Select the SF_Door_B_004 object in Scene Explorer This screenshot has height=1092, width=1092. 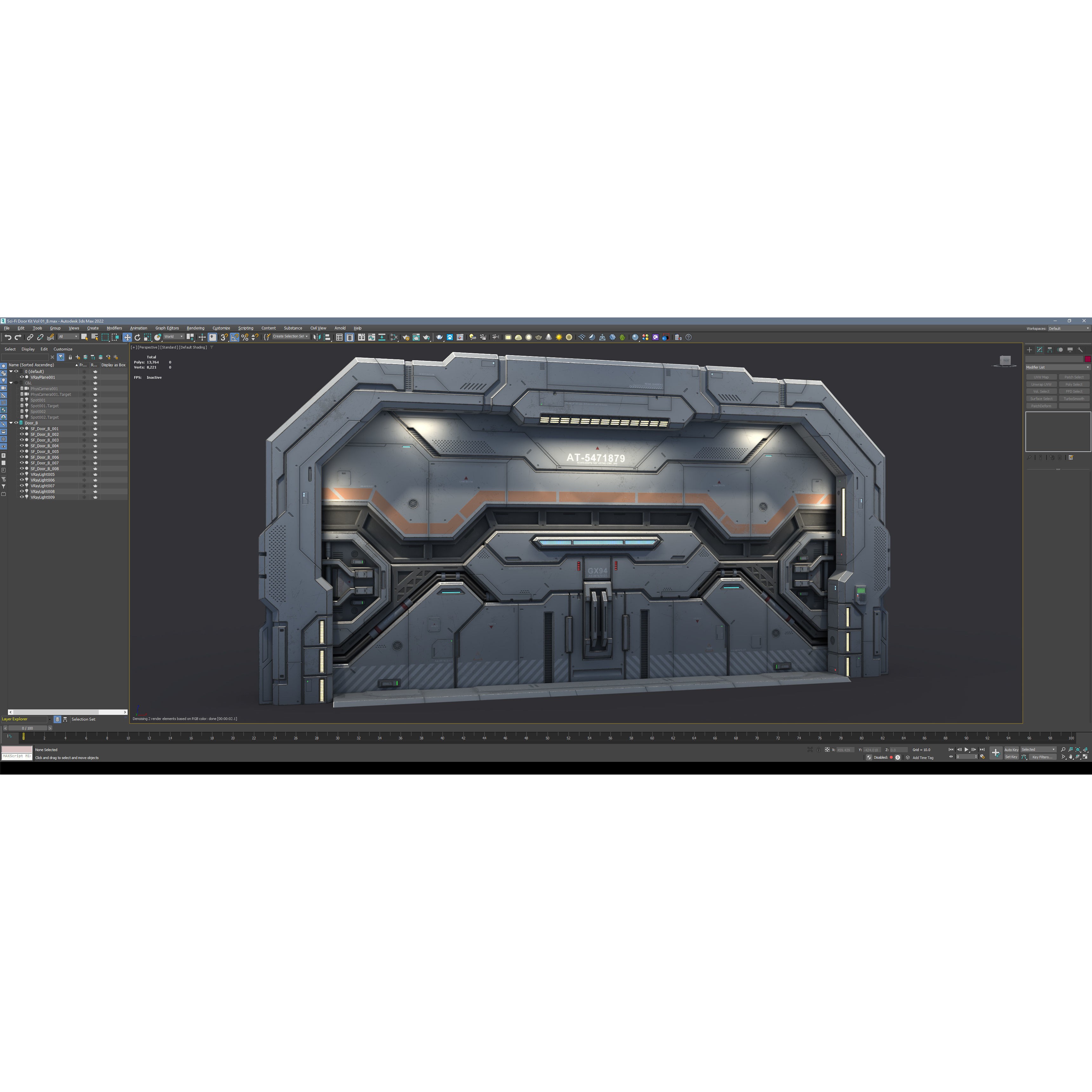45,446
